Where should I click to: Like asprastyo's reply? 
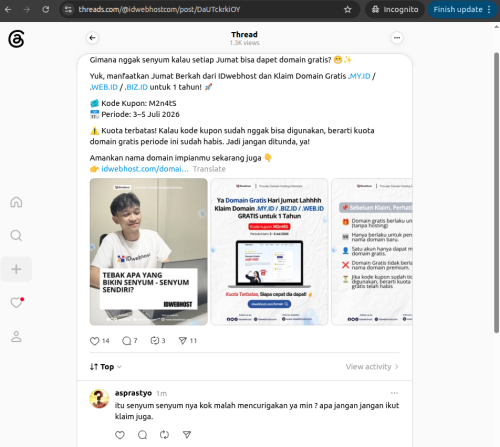tap(120, 435)
